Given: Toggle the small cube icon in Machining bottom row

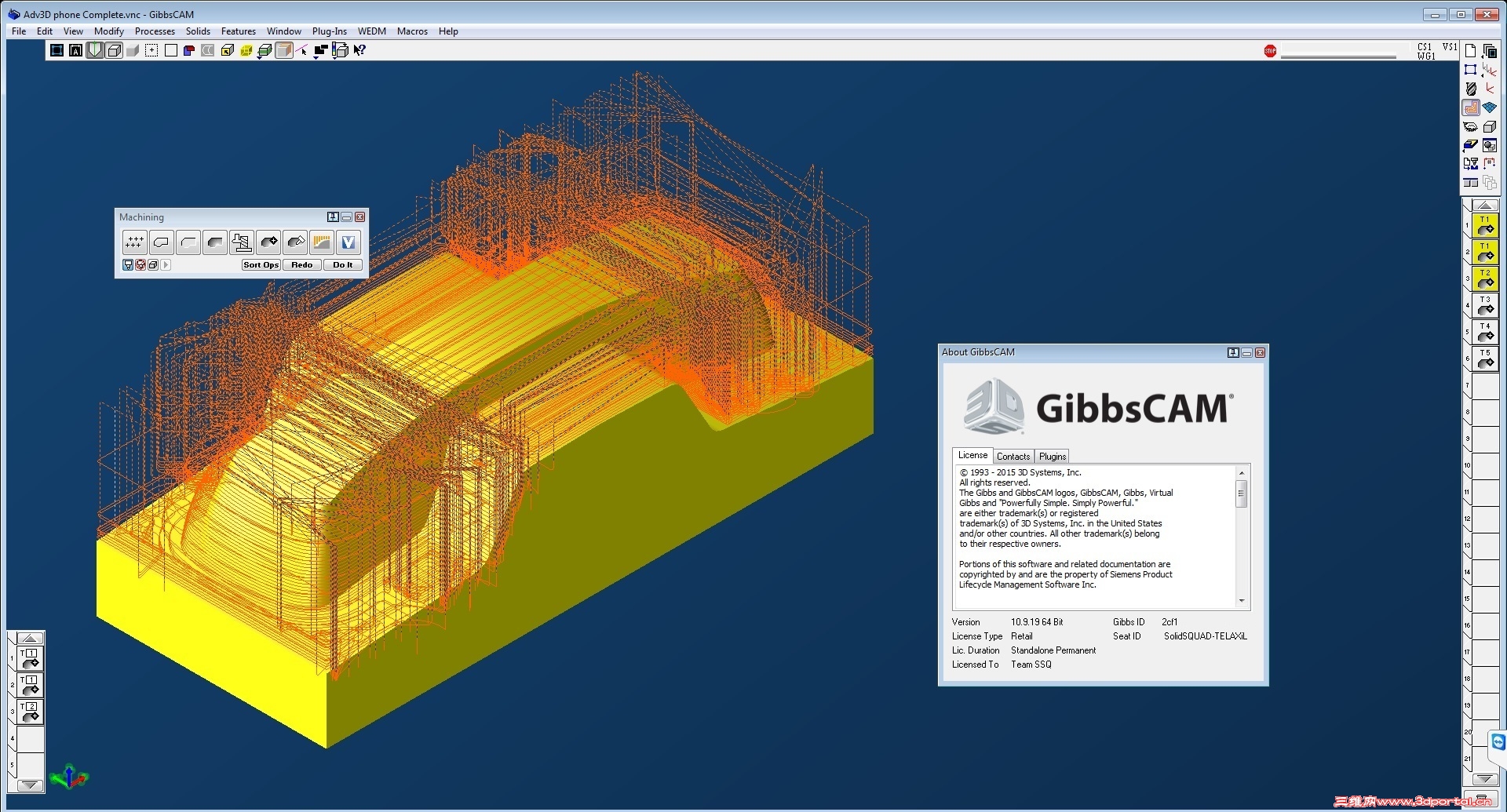Looking at the screenshot, I should pyautogui.click(x=153, y=265).
